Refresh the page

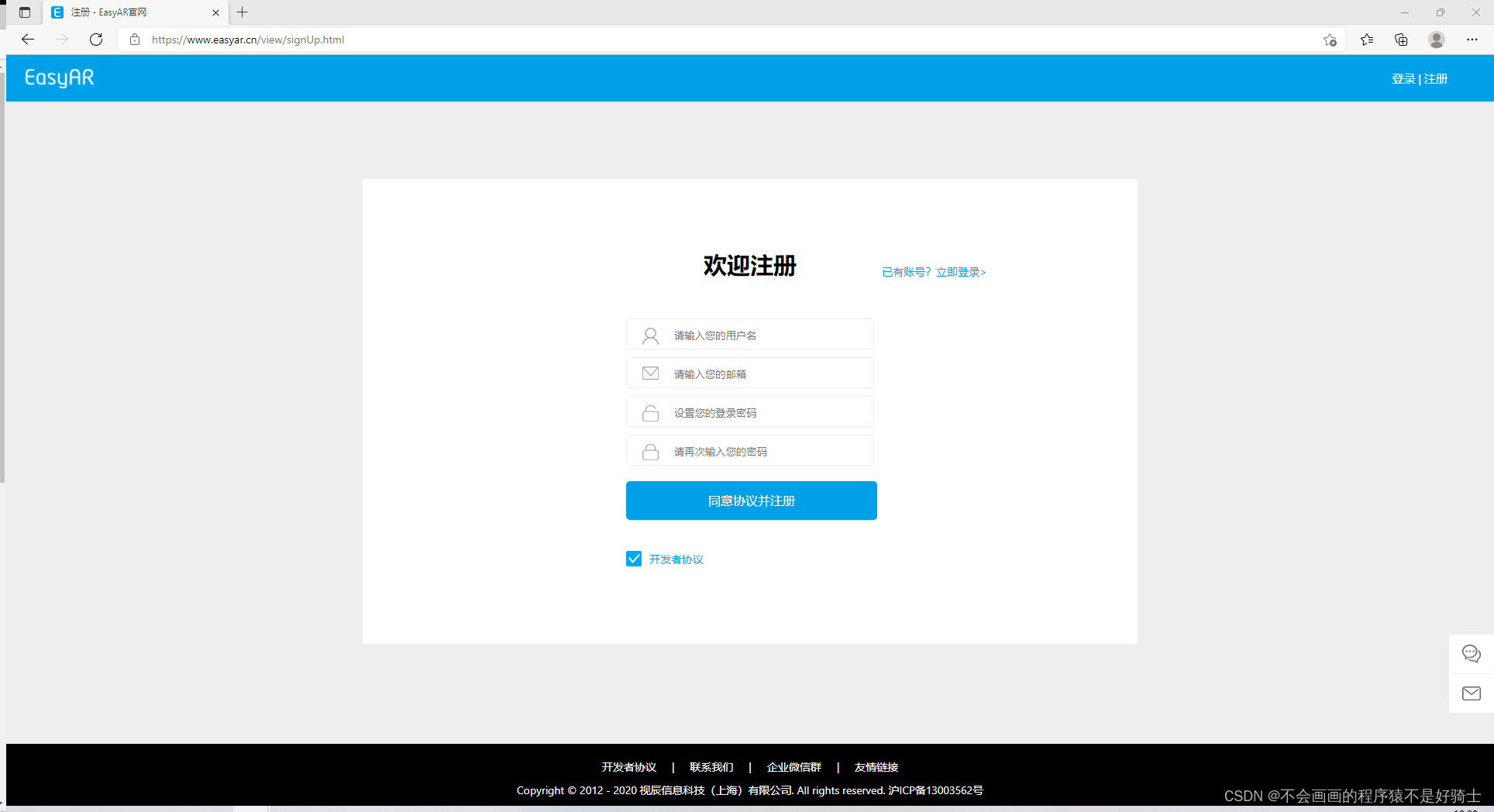point(95,40)
